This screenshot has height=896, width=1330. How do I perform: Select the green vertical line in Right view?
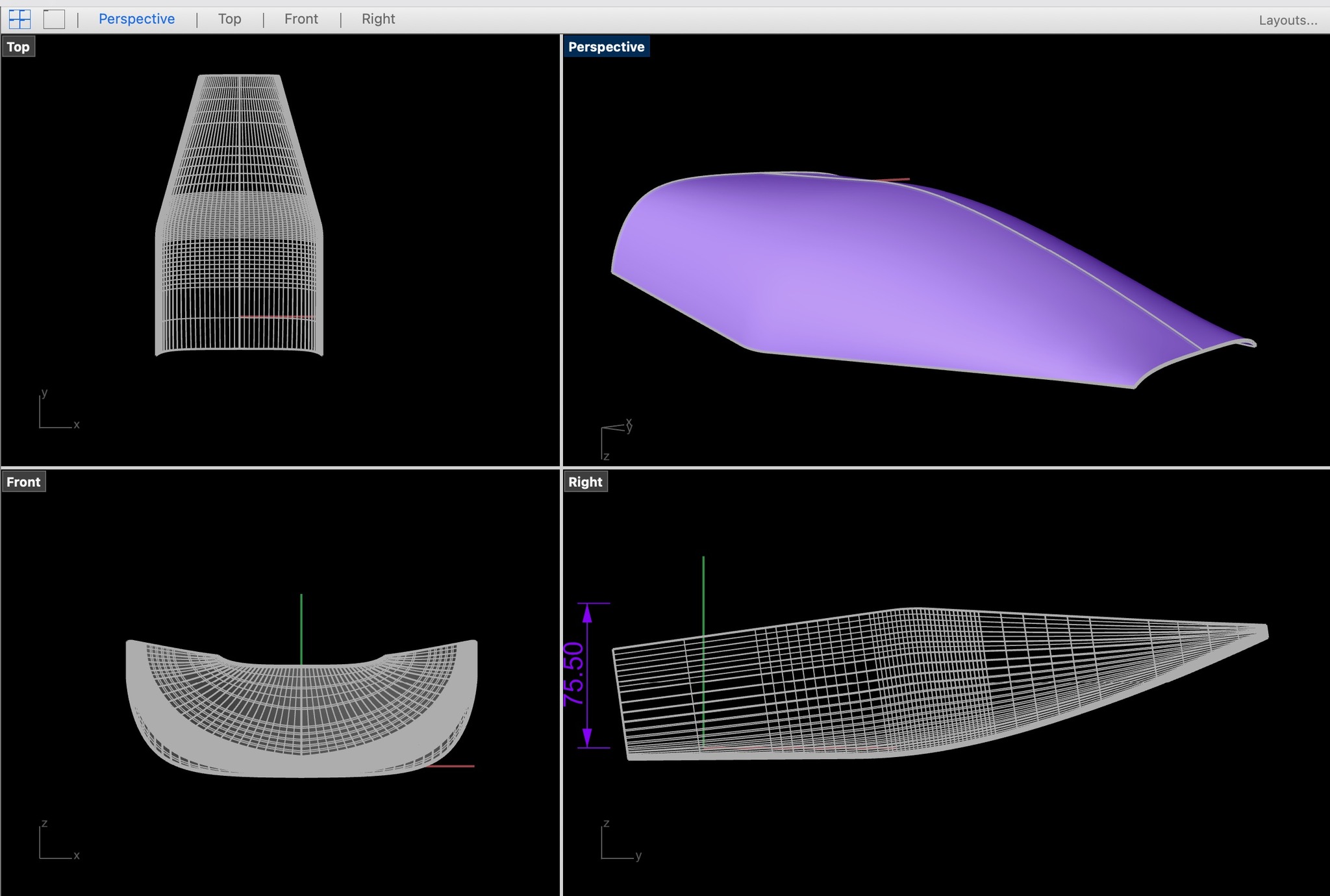[703, 653]
